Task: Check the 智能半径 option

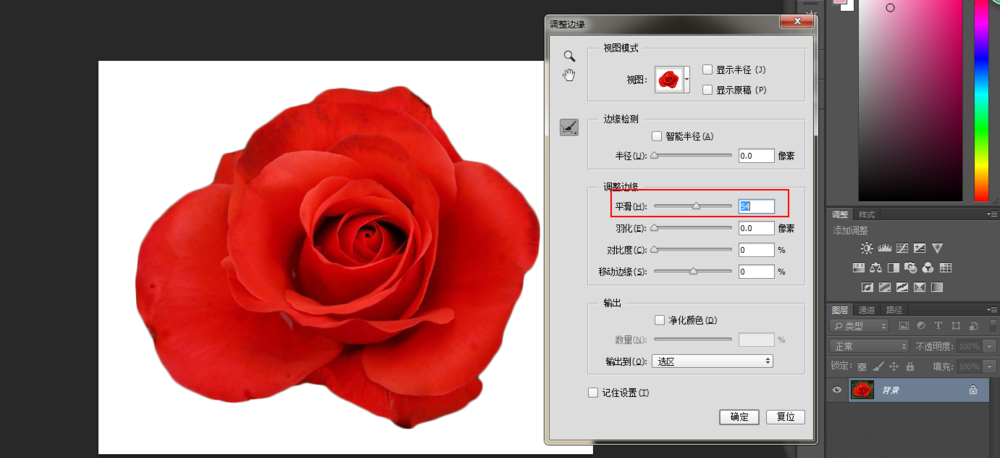Action: pyautogui.click(x=657, y=136)
